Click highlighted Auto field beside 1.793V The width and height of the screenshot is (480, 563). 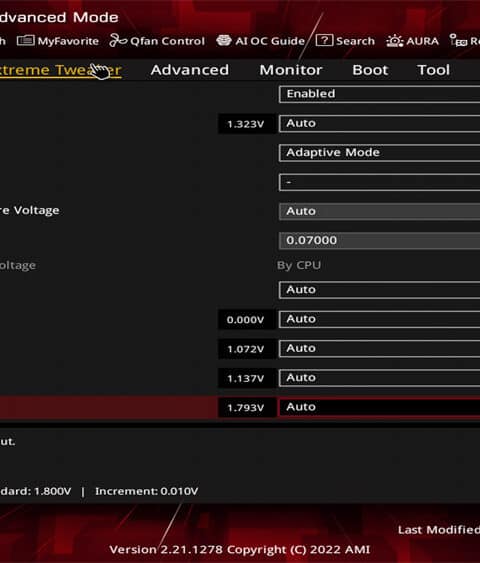point(379,407)
